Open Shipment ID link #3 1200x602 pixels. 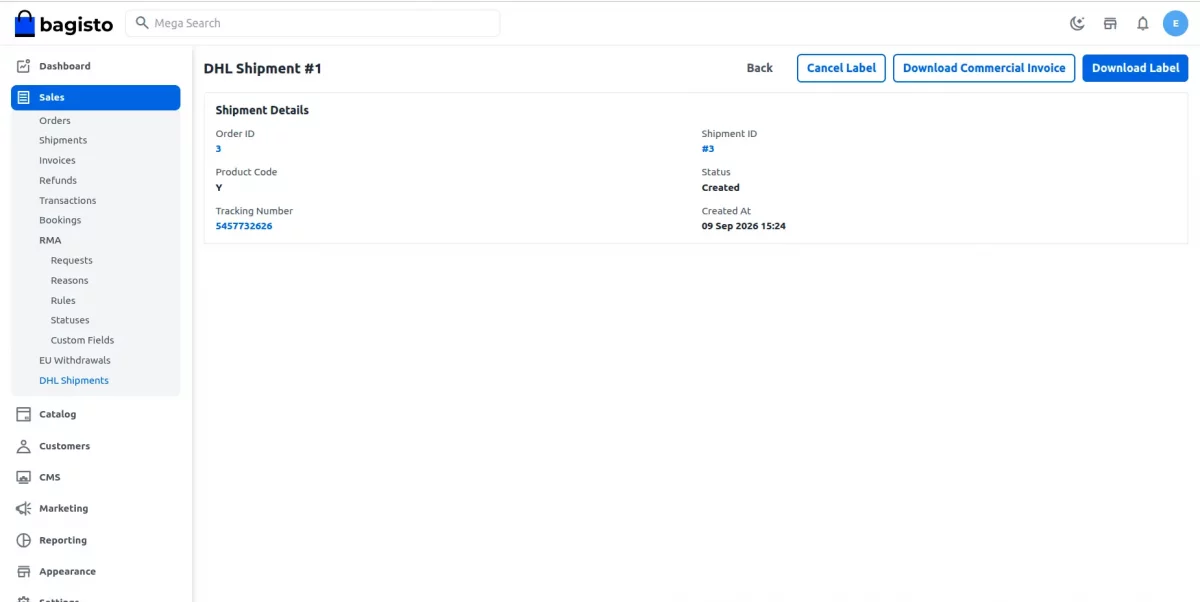(708, 149)
